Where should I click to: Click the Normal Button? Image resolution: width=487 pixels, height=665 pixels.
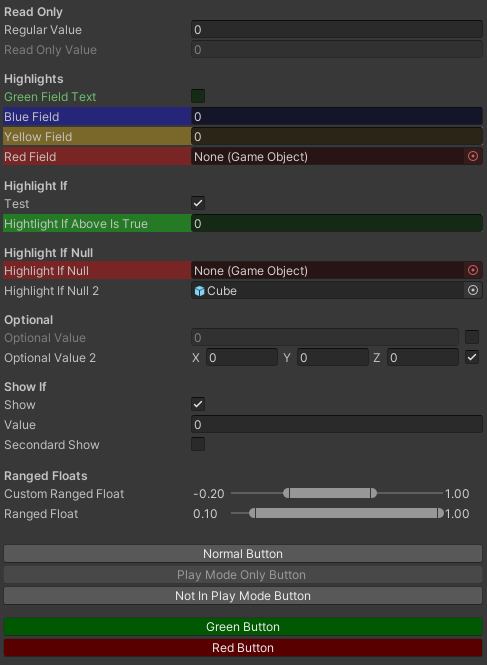(x=243, y=554)
